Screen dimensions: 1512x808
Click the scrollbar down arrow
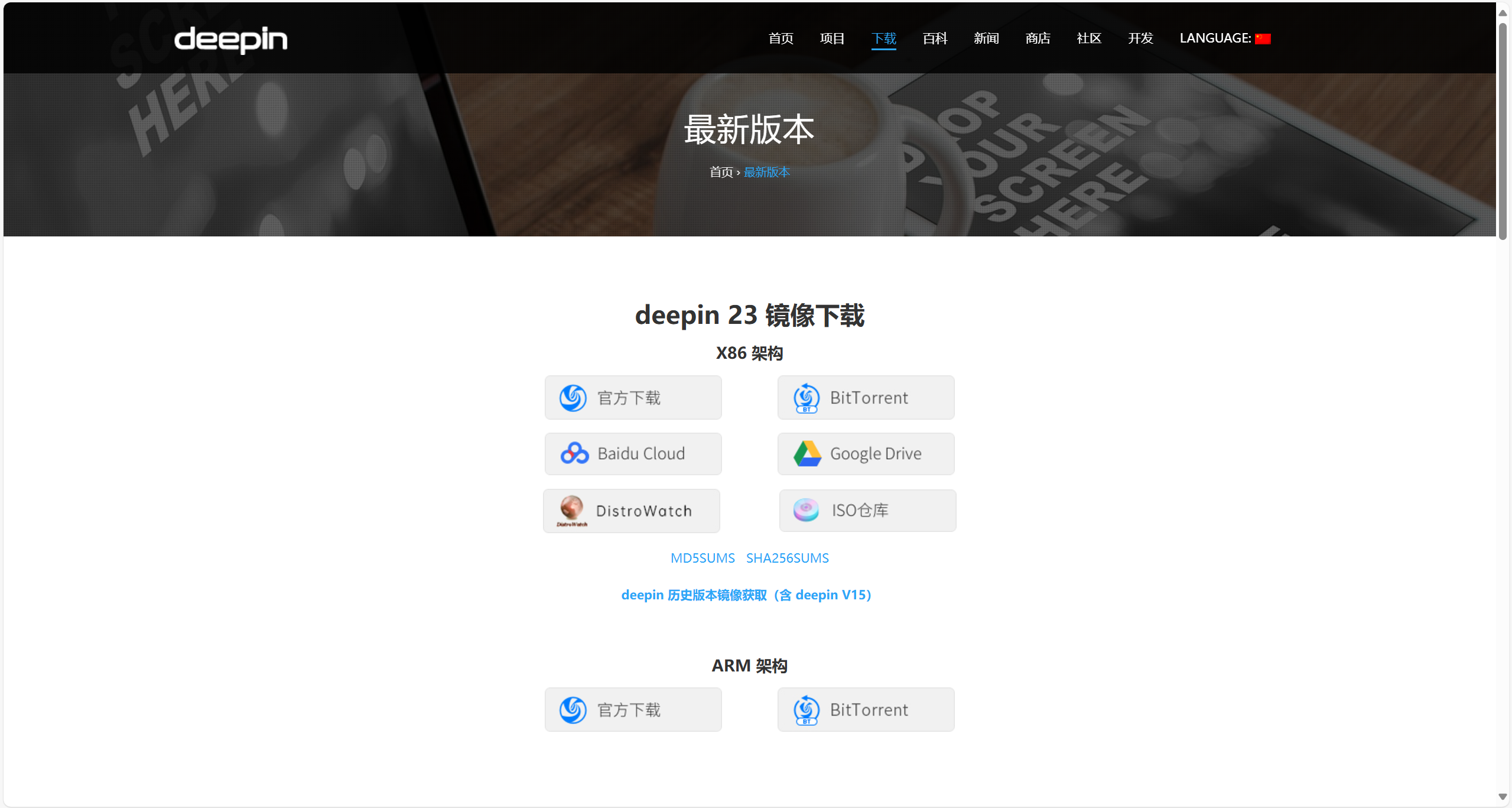coord(1503,797)
